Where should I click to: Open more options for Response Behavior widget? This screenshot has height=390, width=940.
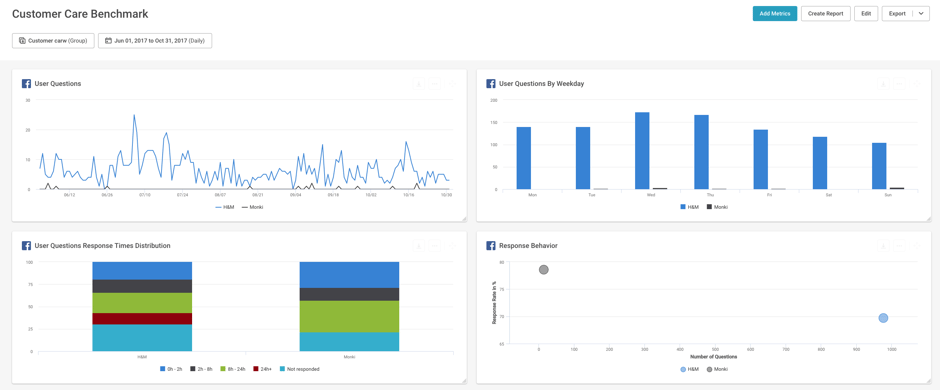[x=899, y=246]
